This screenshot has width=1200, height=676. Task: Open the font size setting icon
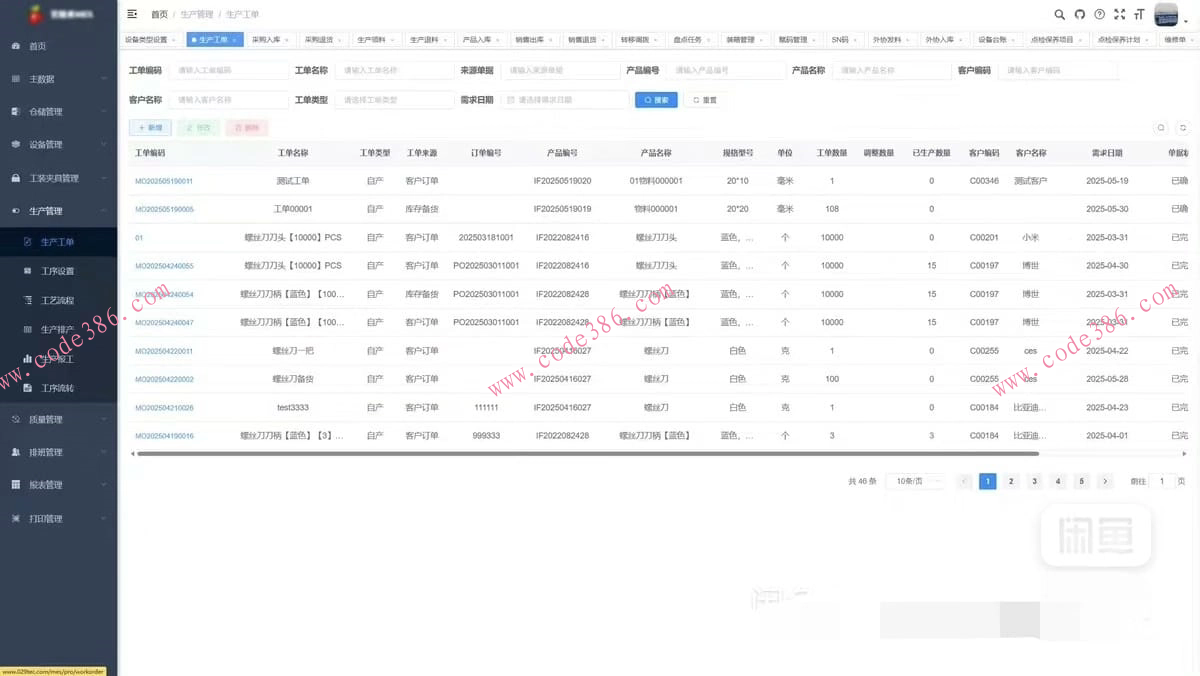pos(1139,15)
